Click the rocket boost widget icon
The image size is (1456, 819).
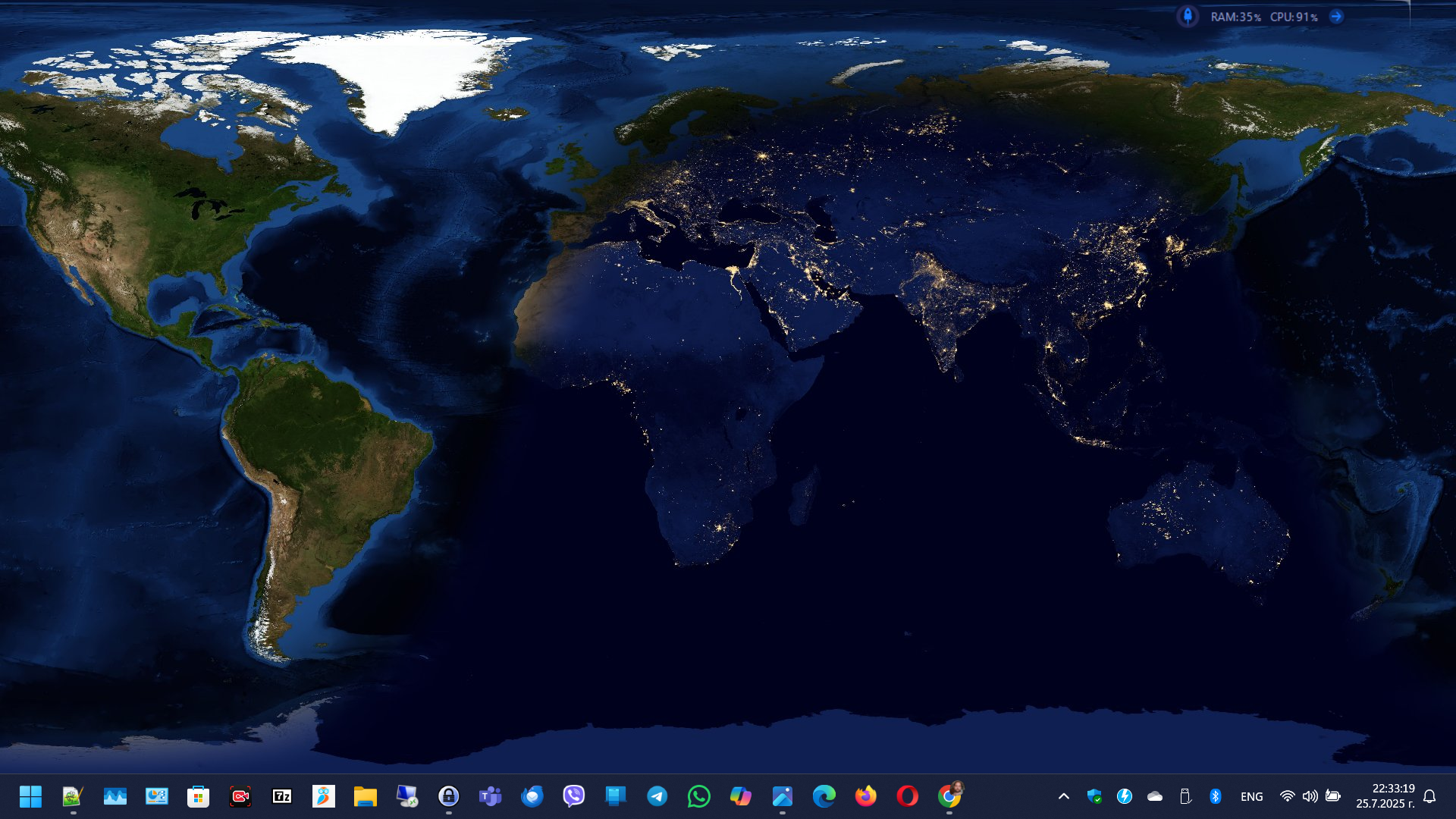pos(1188,16)
